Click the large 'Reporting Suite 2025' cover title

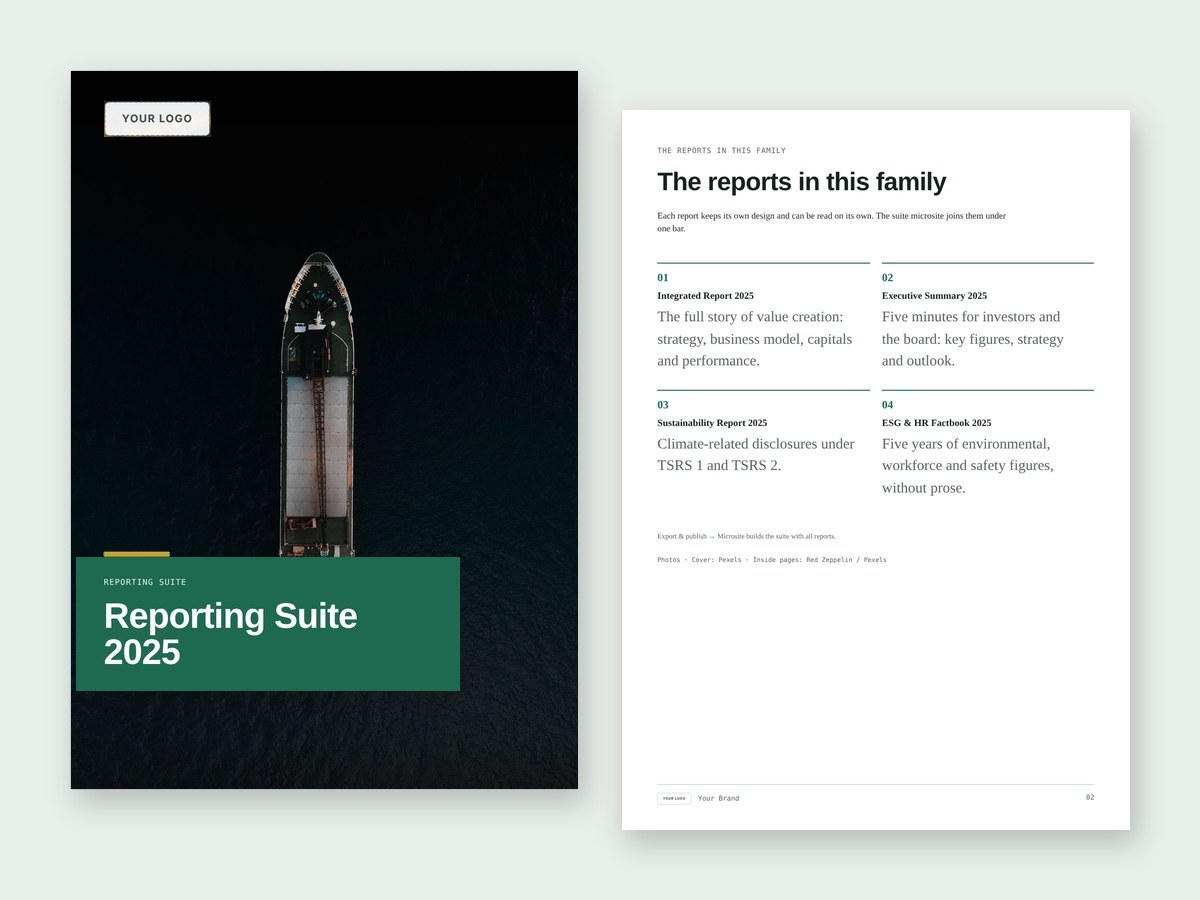[231, 634]
